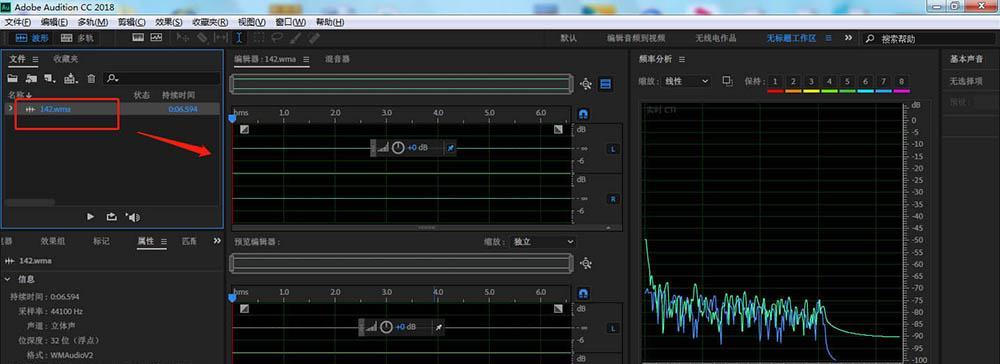The image size is (1000, 364).
Task: Play the file with Files panel play button
Action: point(91,217)
